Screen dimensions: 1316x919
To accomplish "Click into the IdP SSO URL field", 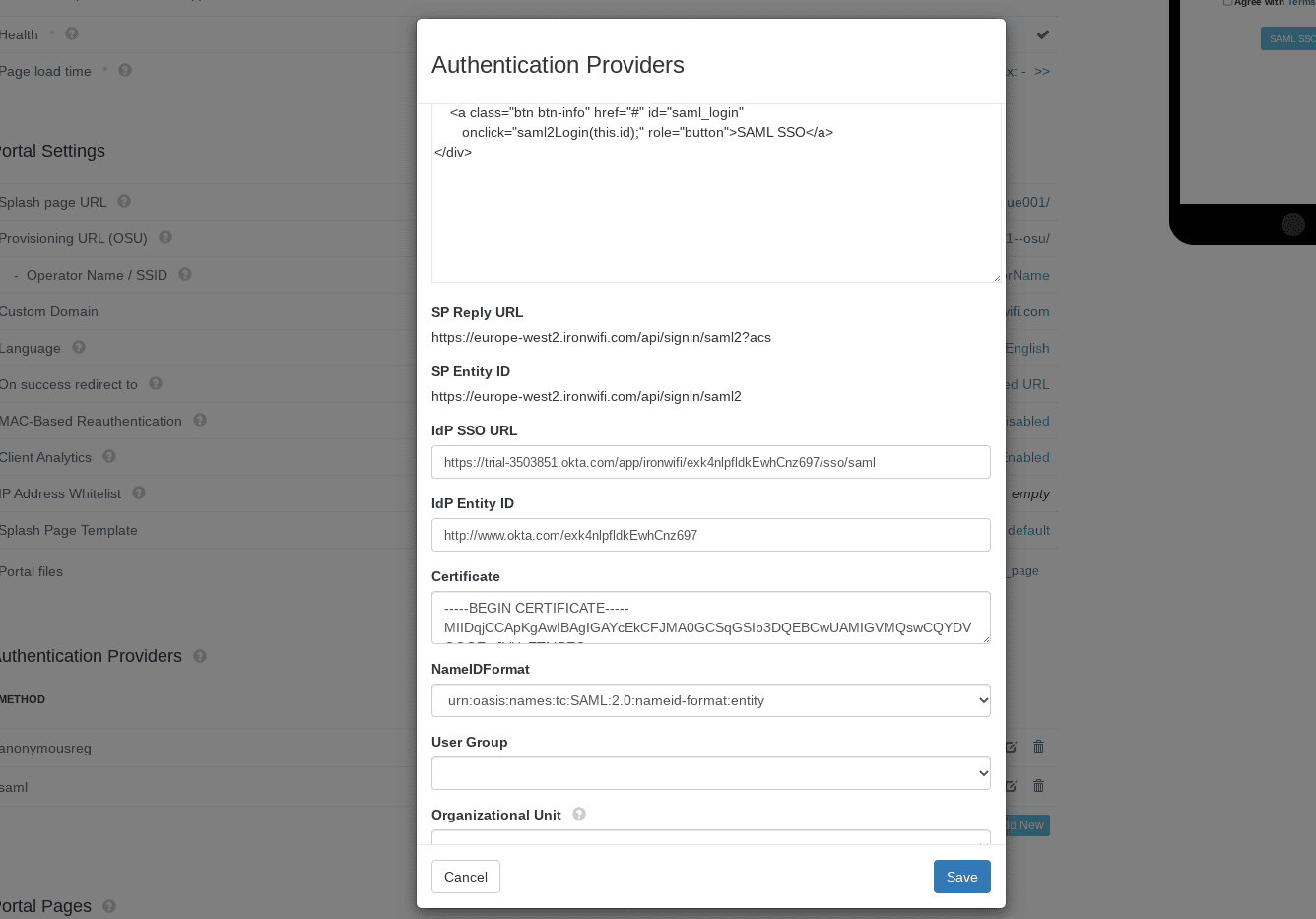I will (x=711, y=462).
